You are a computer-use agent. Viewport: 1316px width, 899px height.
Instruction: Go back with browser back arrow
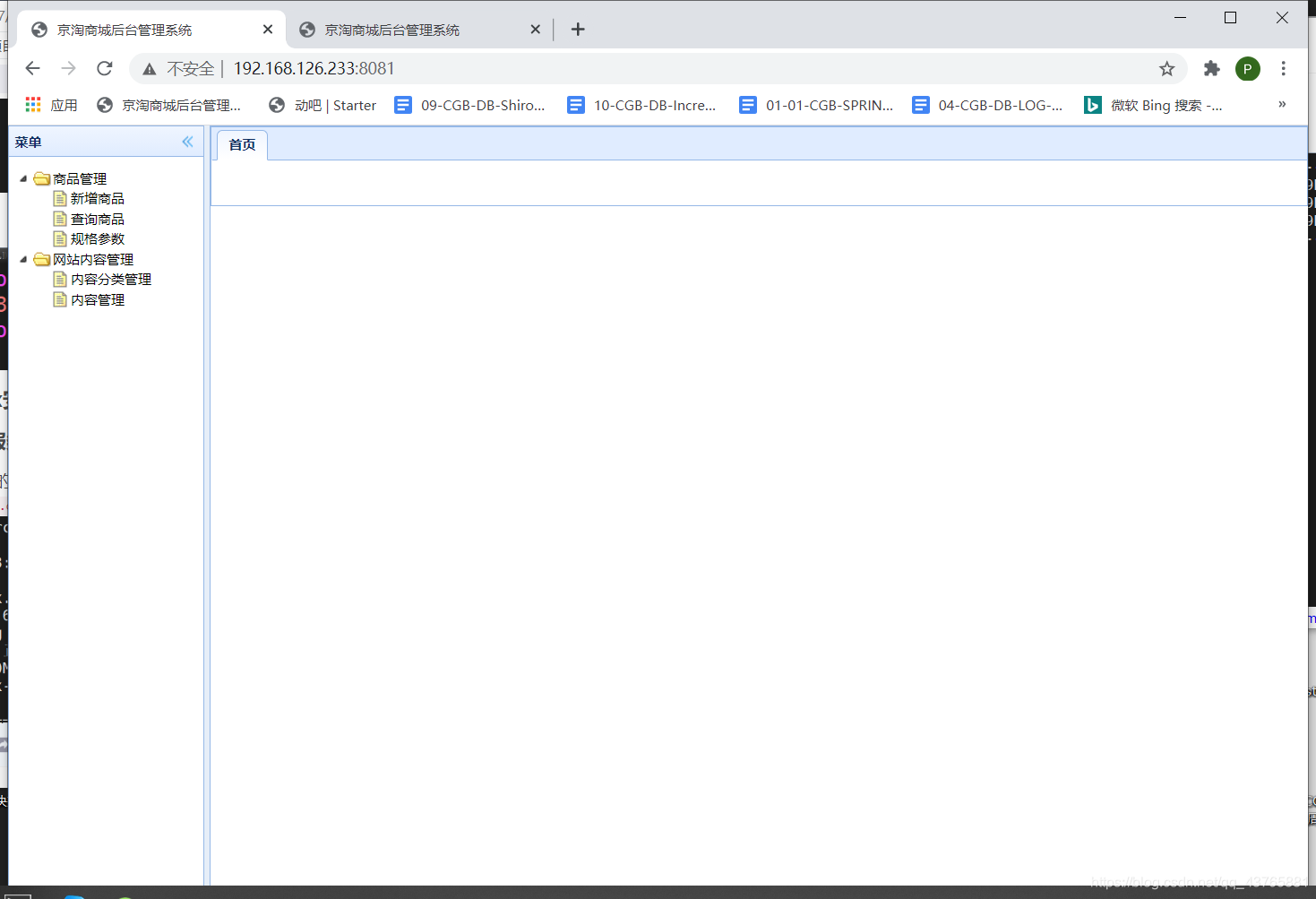(33, 68)
